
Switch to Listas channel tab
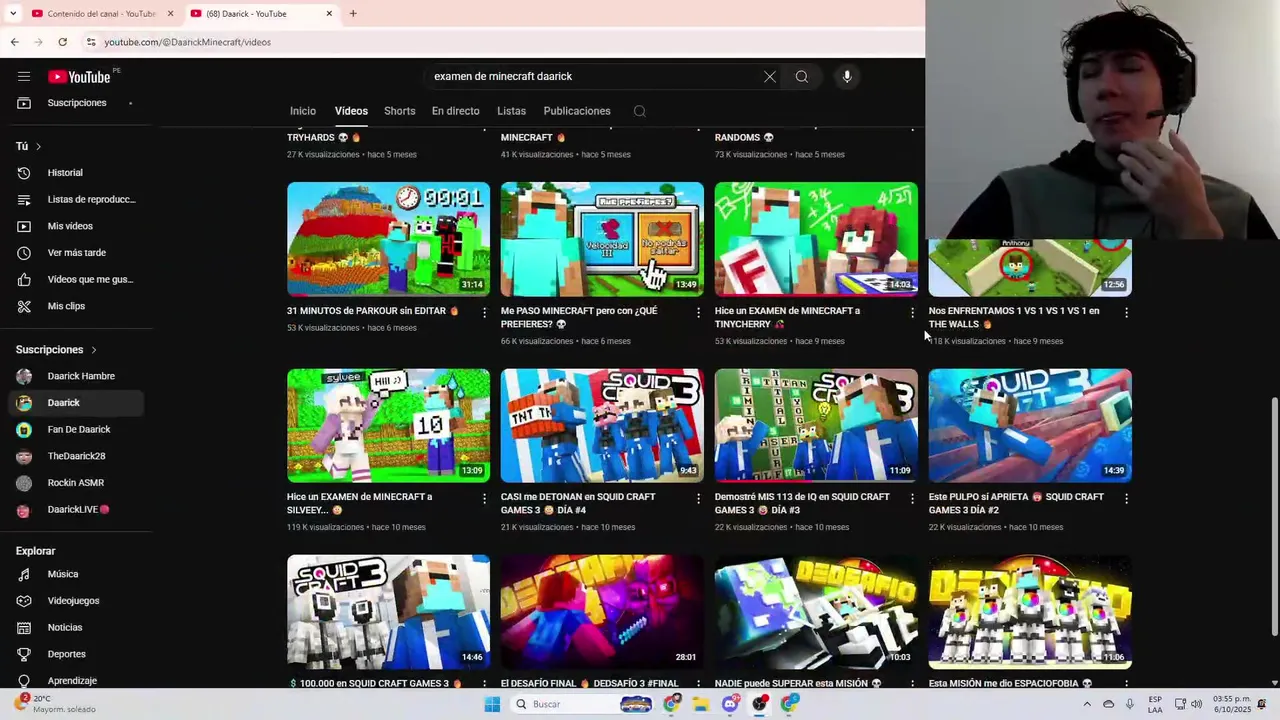(511, 111)
